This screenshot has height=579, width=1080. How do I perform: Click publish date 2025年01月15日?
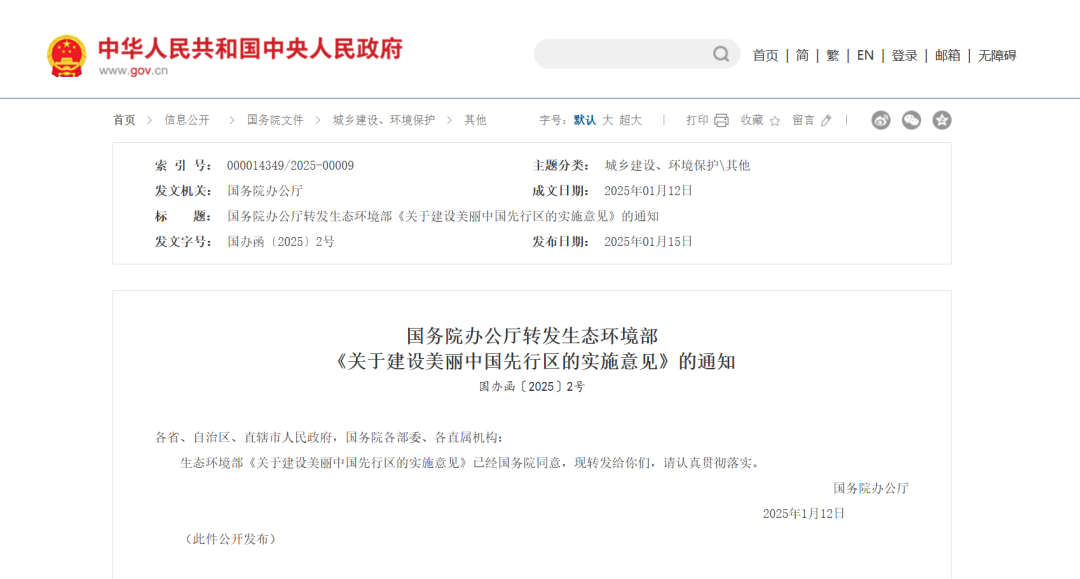(x=648, y=242)
